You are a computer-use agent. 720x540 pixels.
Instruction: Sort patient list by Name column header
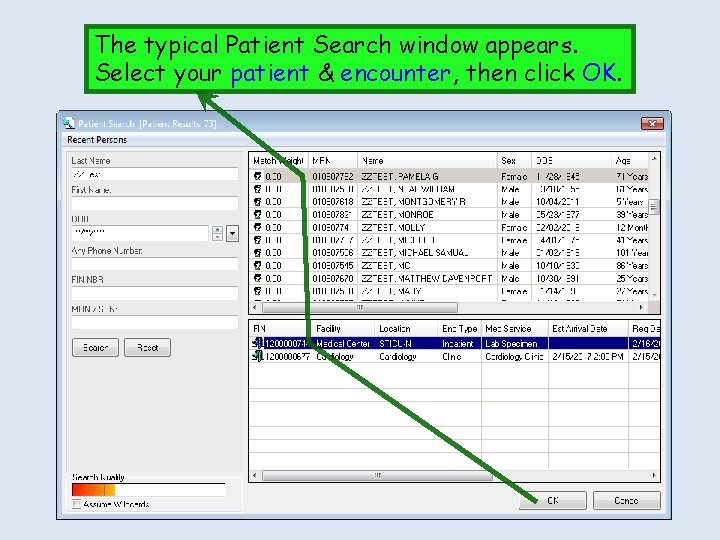tap(427, 161)
